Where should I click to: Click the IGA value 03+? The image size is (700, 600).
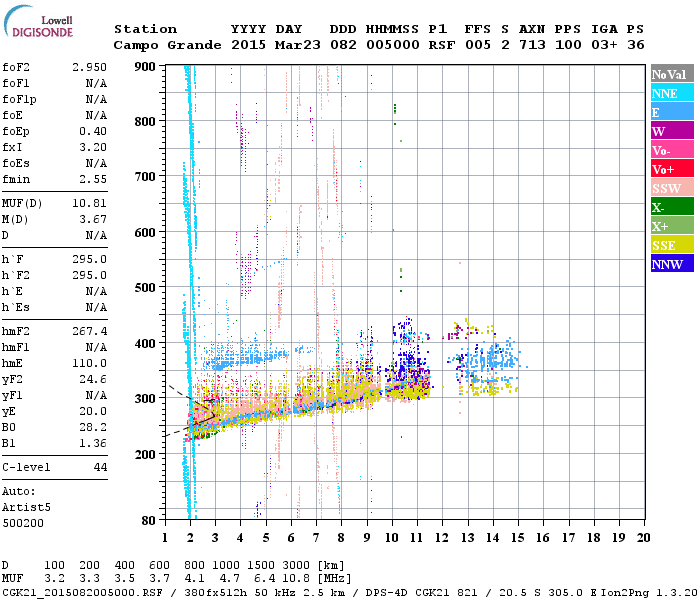(604, 45)
